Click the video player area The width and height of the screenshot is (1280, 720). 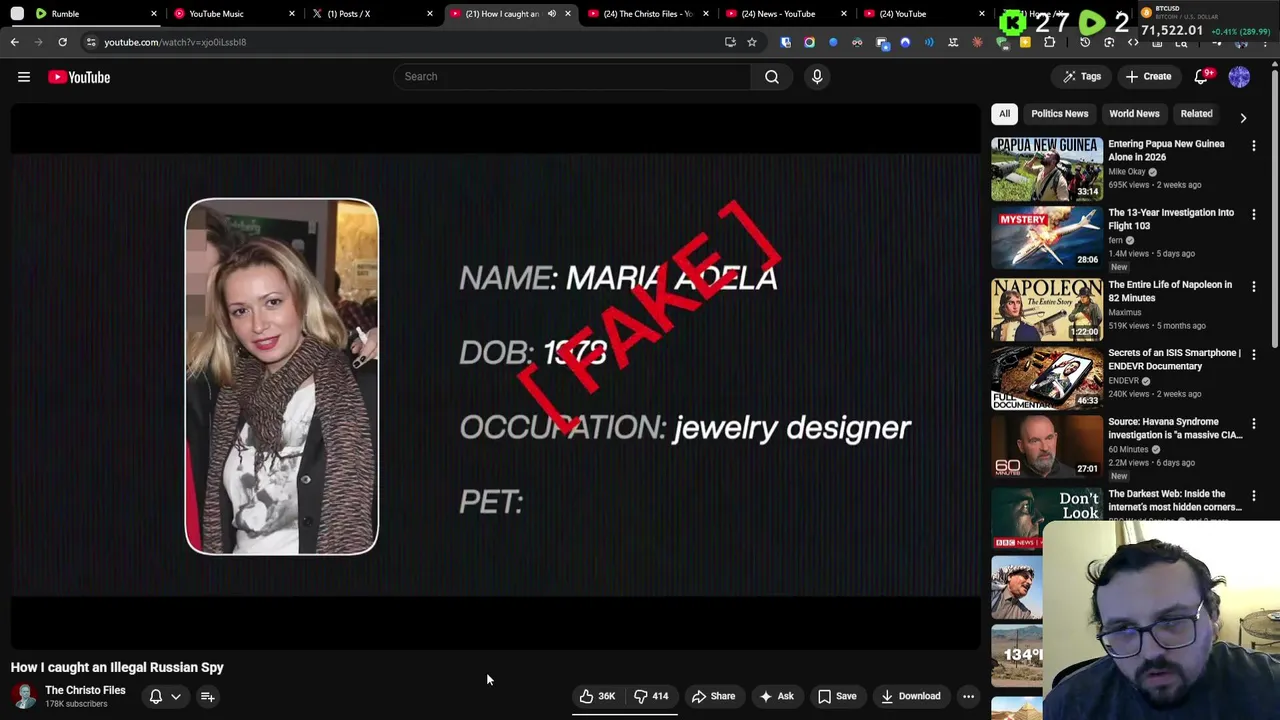[497, 376]
